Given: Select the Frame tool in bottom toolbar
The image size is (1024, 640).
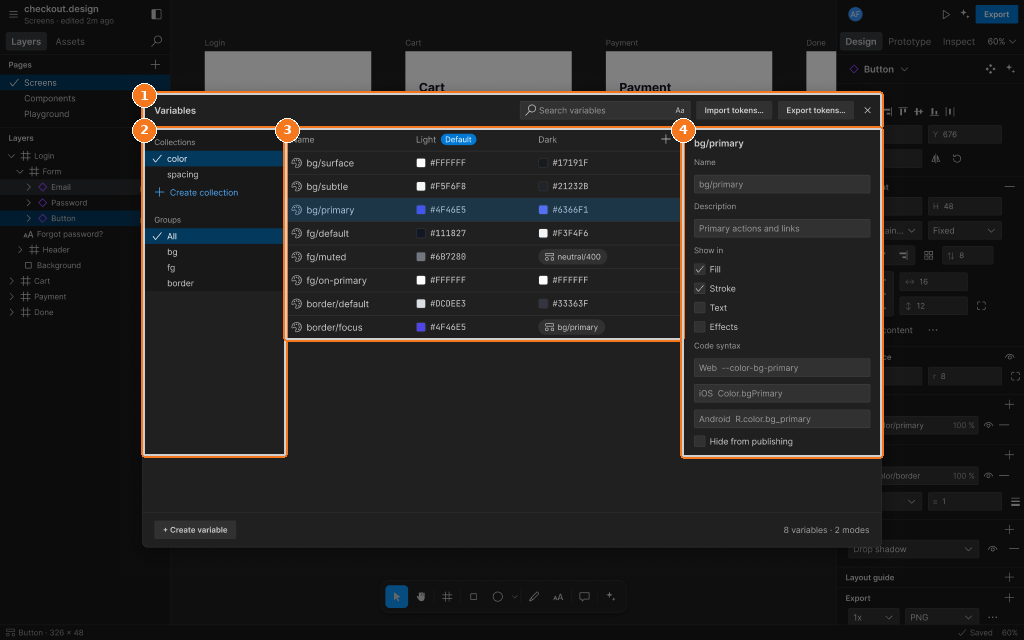Looking at the screenshot, I should tap(447, 596).
